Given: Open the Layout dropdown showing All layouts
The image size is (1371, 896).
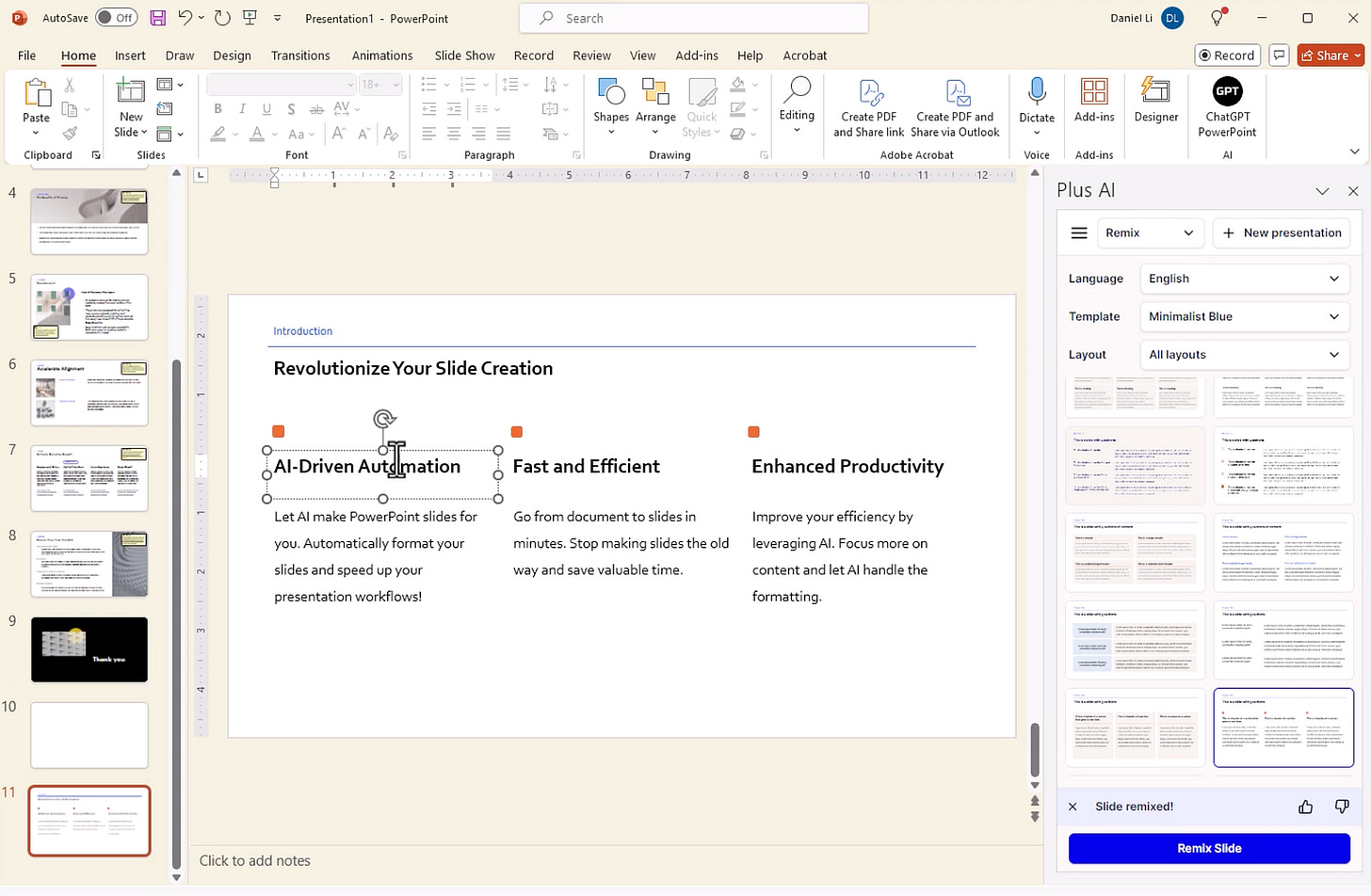Looking at the screenshot, I should pos(1243,355).
